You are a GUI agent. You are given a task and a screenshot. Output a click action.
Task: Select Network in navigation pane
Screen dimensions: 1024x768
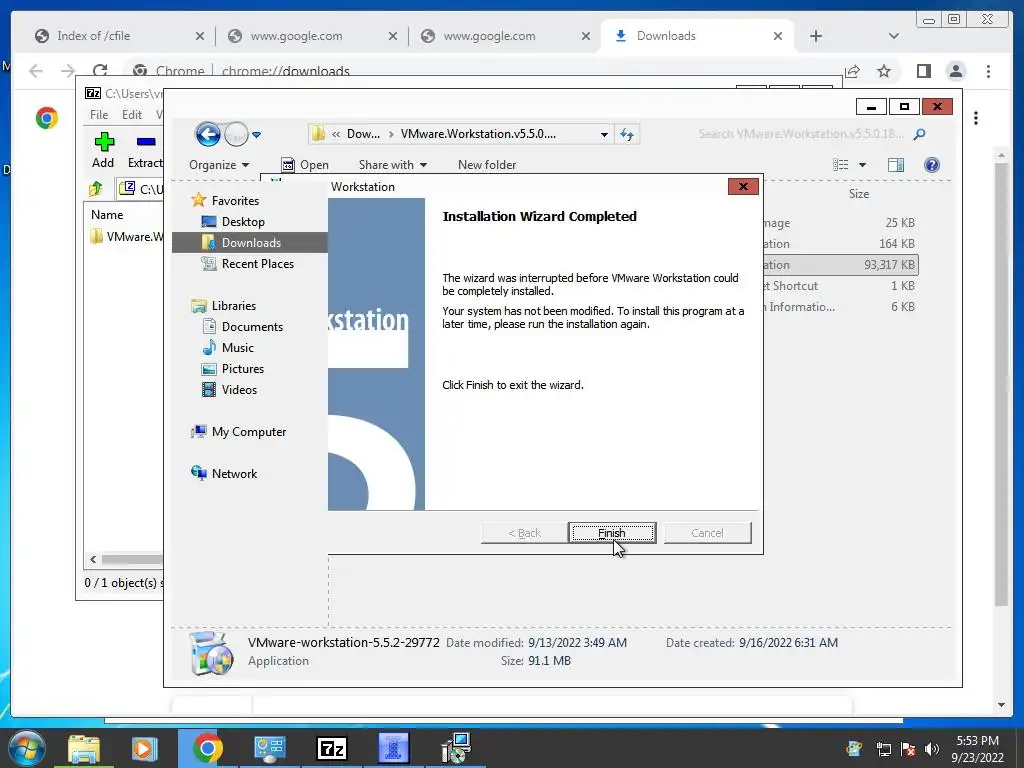pyautogui.click(x=224, y=473)
